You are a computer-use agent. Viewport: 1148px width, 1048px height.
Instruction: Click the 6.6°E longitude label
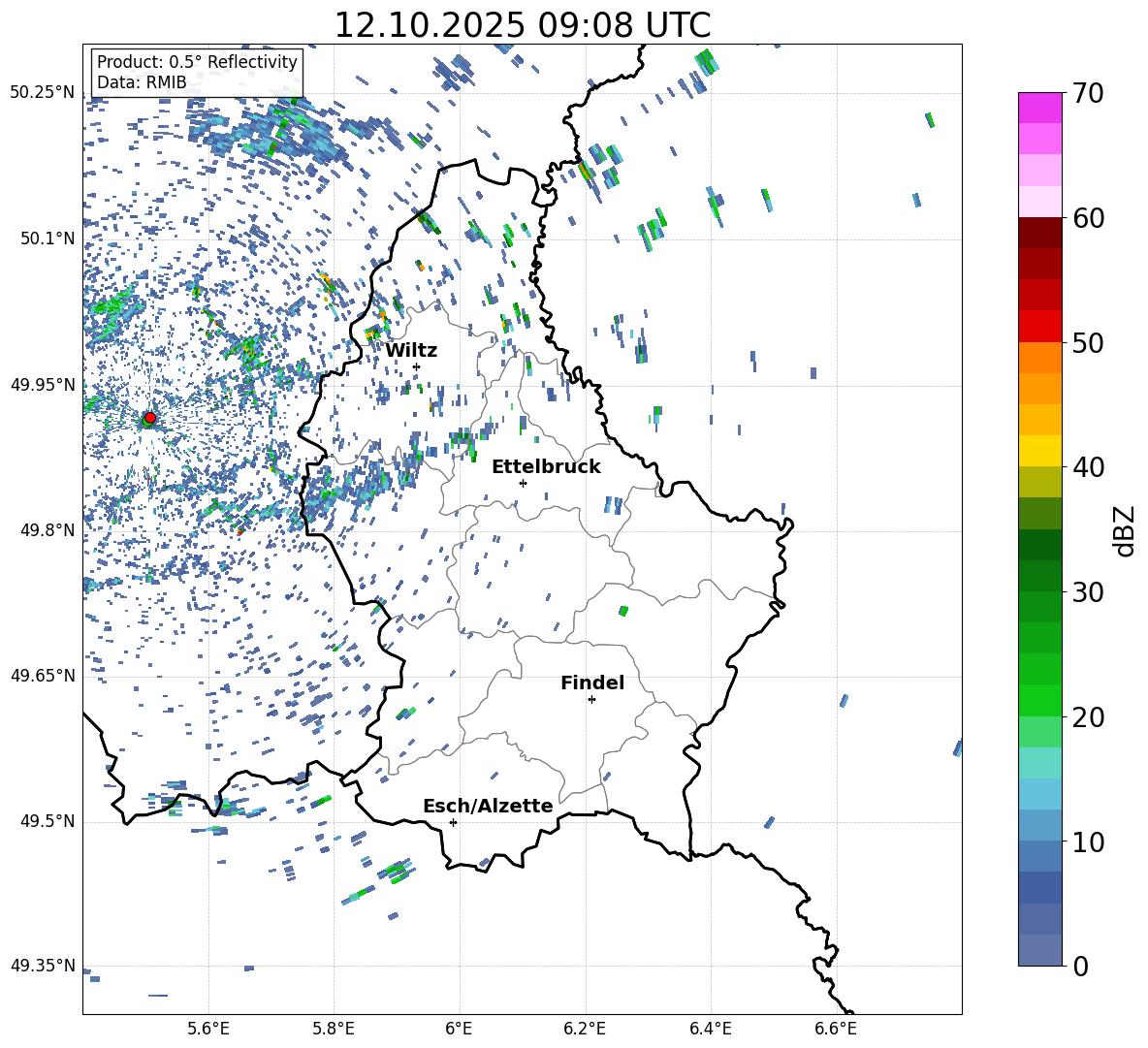coord(836,1029)
